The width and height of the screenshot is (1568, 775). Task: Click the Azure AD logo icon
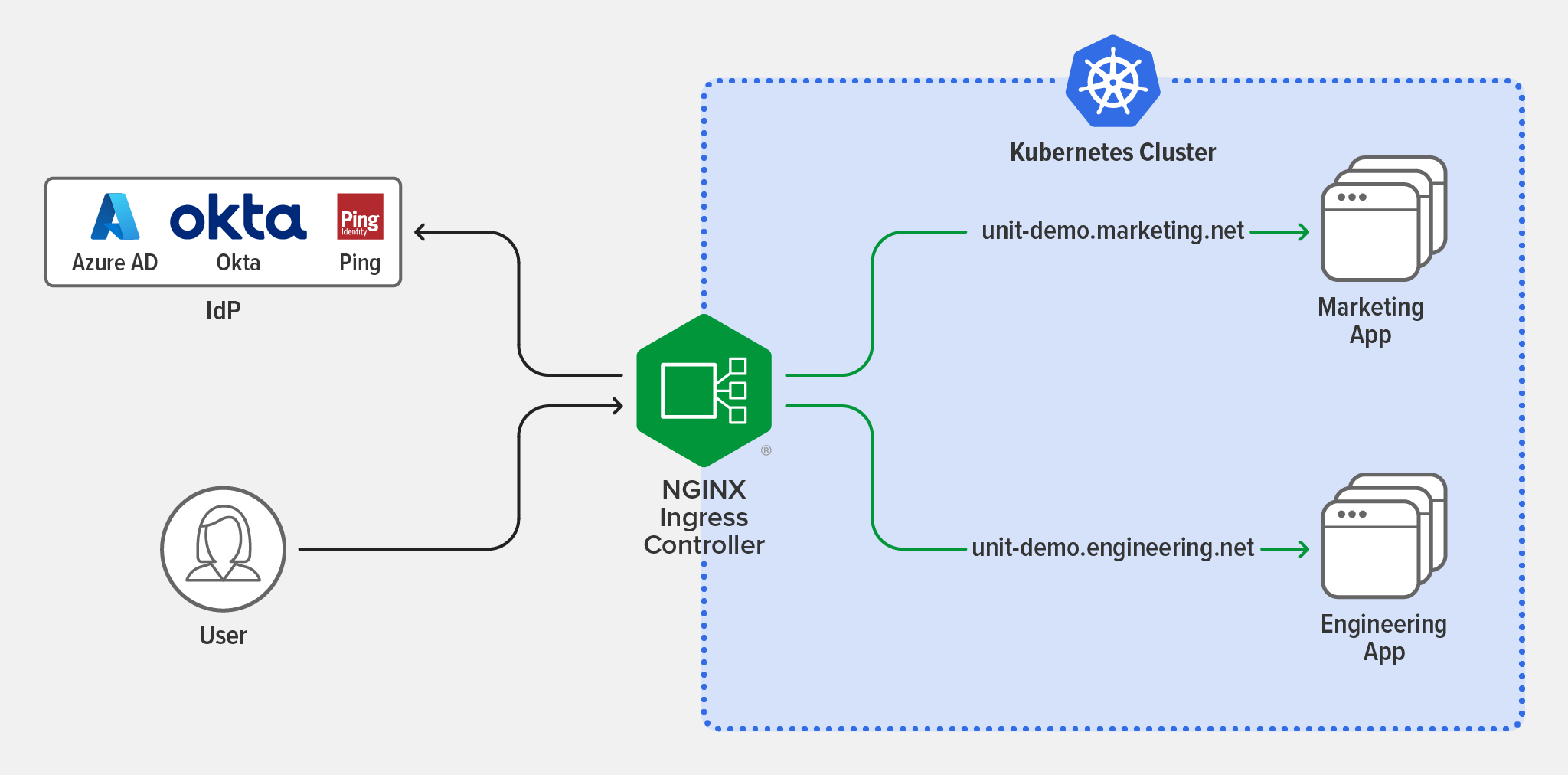(x=116, y=216)
